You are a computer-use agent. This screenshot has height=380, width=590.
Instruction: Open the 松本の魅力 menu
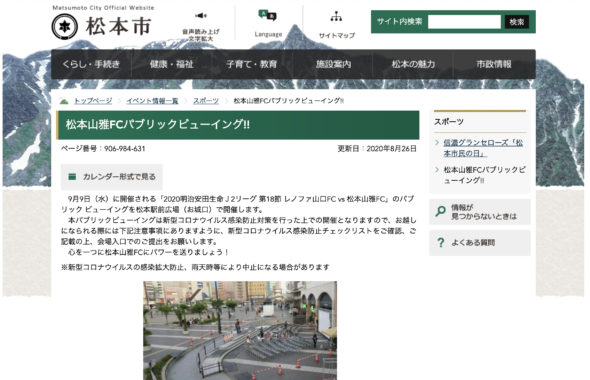(x=413, y=64)
